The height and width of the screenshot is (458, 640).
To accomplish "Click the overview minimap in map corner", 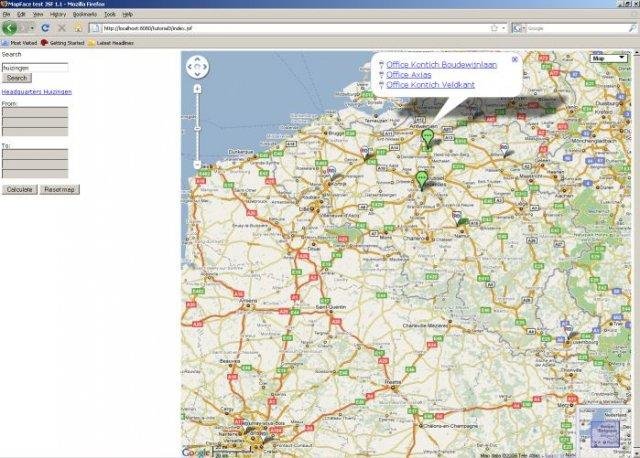I will point(605,431).
